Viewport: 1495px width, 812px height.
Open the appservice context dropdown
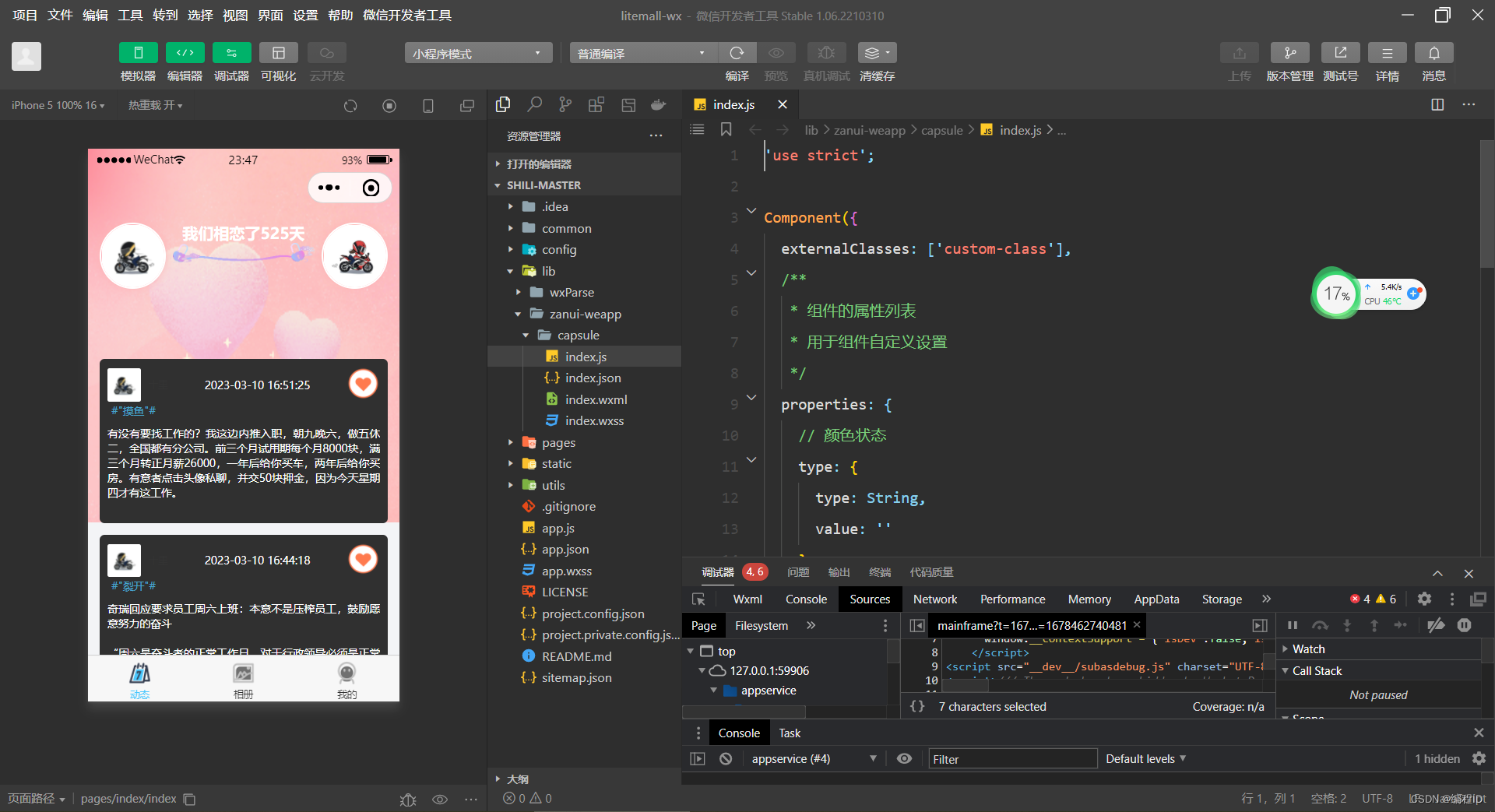pyautogui.click(x=813, y=759)
